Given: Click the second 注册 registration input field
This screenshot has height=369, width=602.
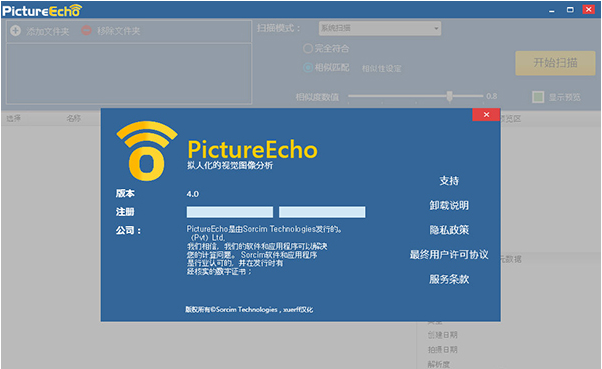Looking at the screenshot, I should (322, 212).
